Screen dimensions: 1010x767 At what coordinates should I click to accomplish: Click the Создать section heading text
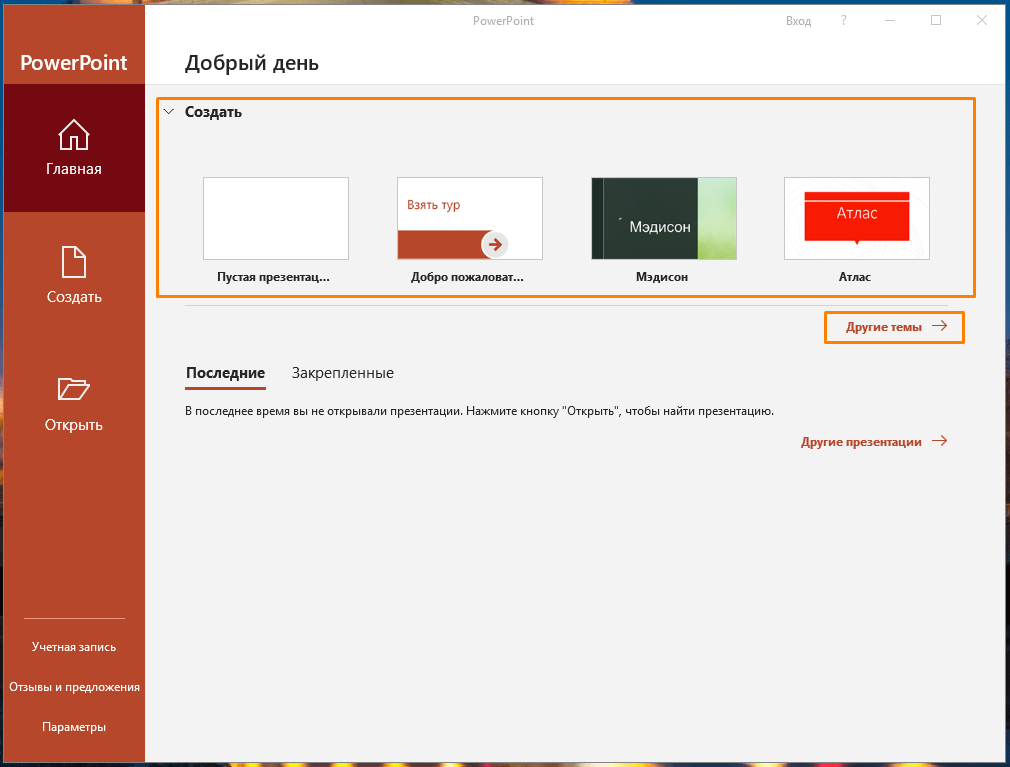[x=213, y=112]
